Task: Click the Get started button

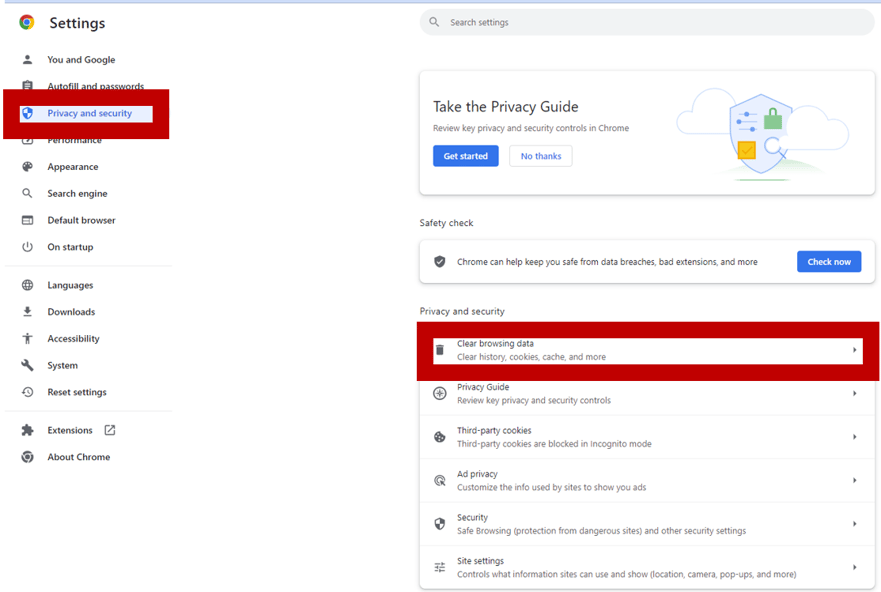Action: click(465, 155)
